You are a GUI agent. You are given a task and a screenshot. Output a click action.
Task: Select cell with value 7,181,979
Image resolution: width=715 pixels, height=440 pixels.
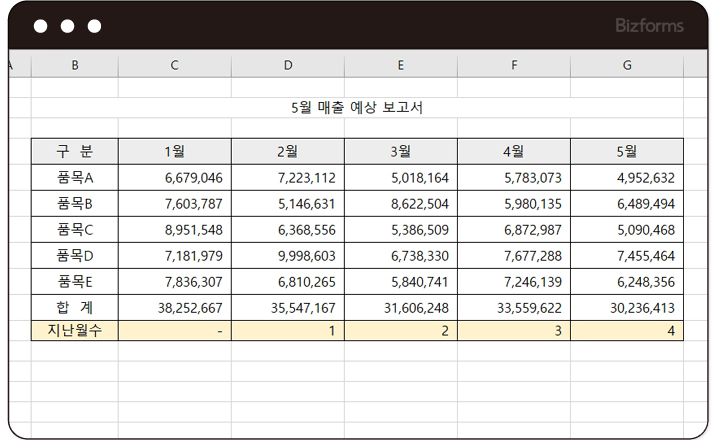175,255
